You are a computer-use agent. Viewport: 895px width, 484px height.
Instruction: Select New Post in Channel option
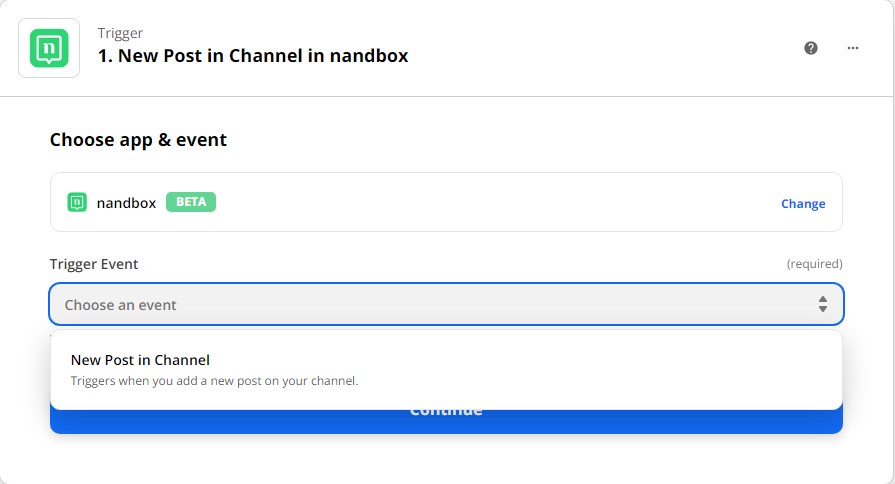point(446,370)
